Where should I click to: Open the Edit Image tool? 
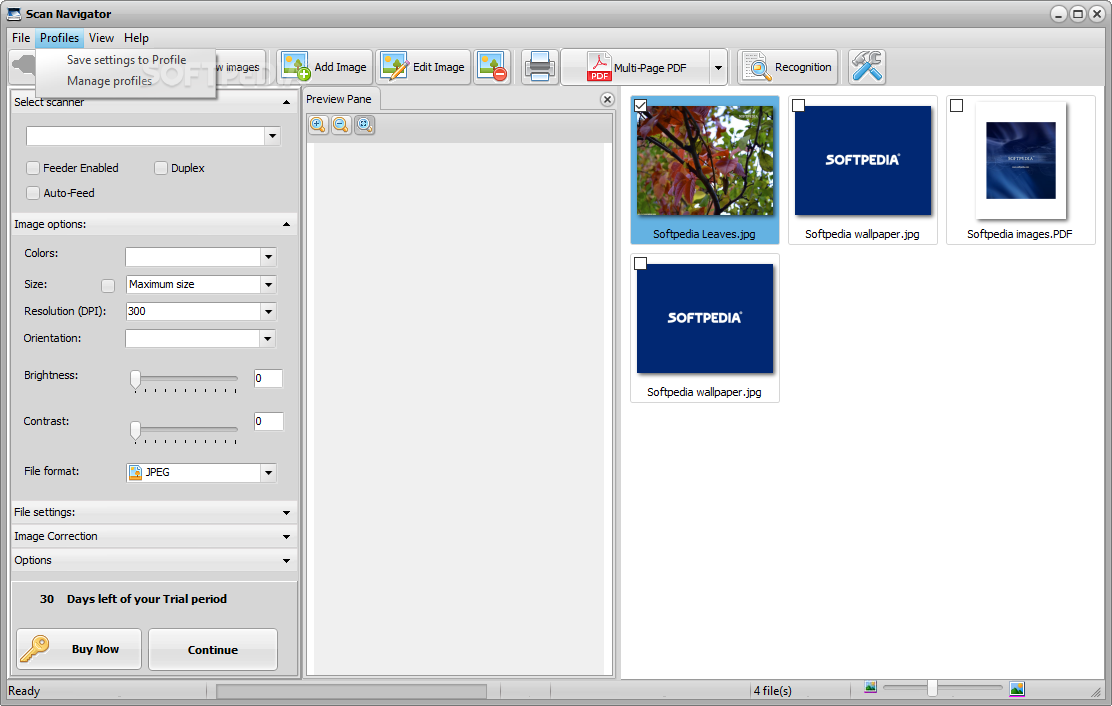(x=423, y=67)
